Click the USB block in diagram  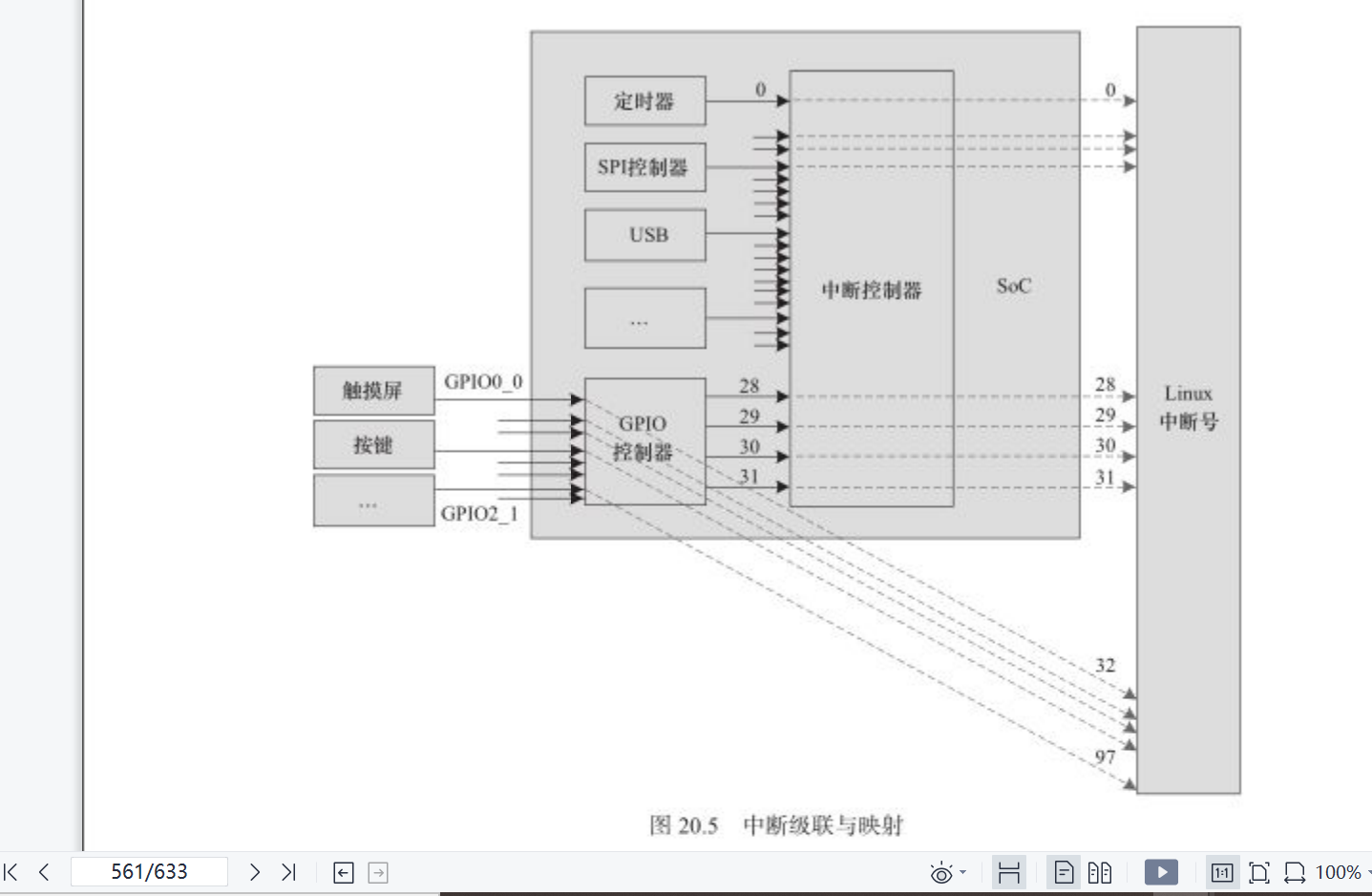pos(645,235)
